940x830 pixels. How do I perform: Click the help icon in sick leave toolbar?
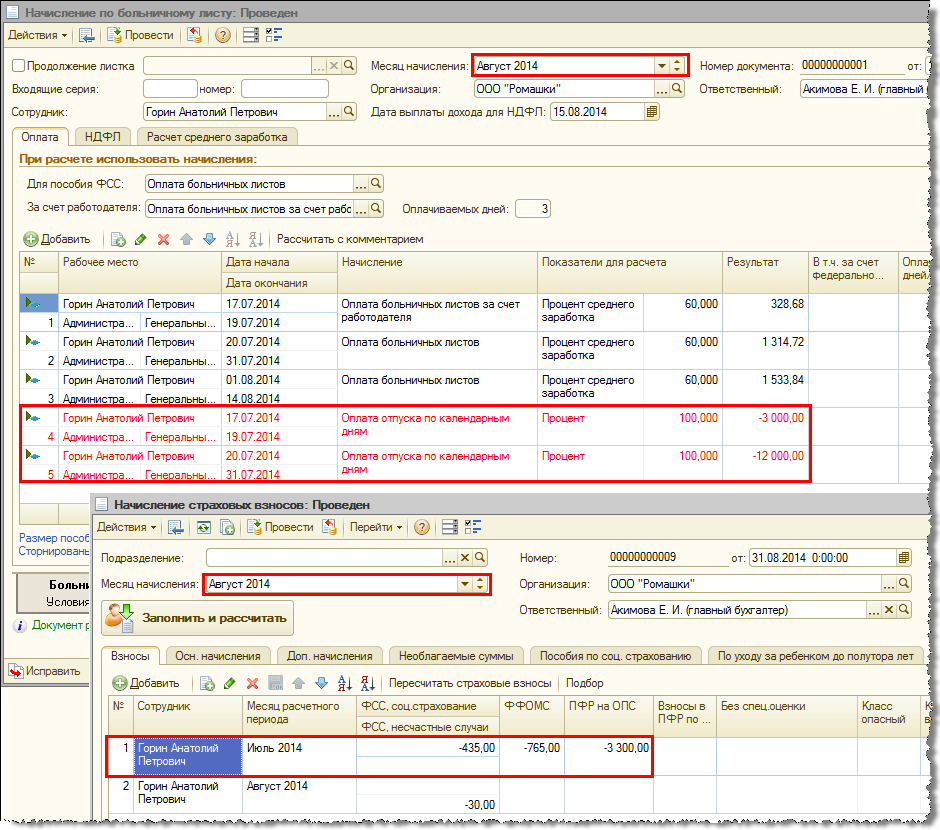222,35
